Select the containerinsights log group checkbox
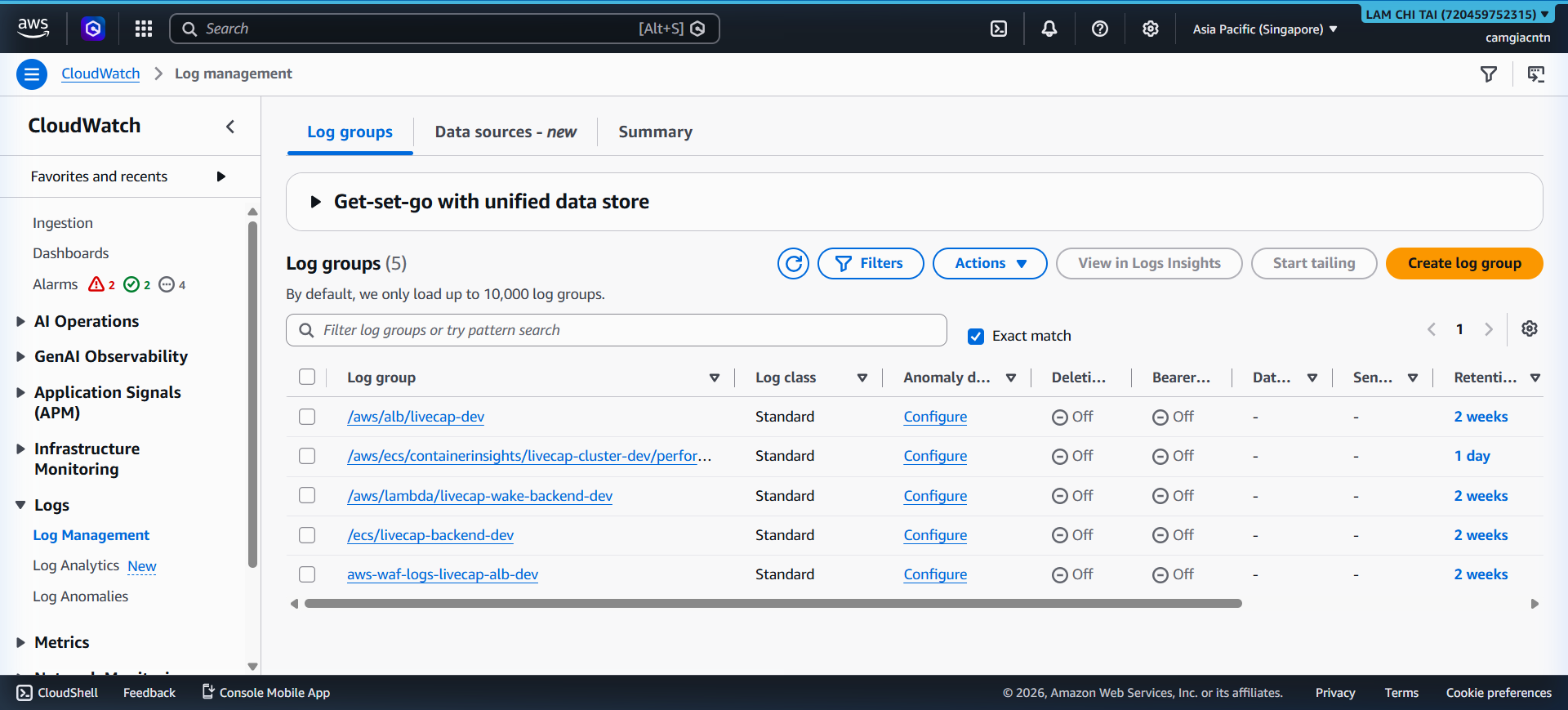The image size is (1568, 710). 307,456
